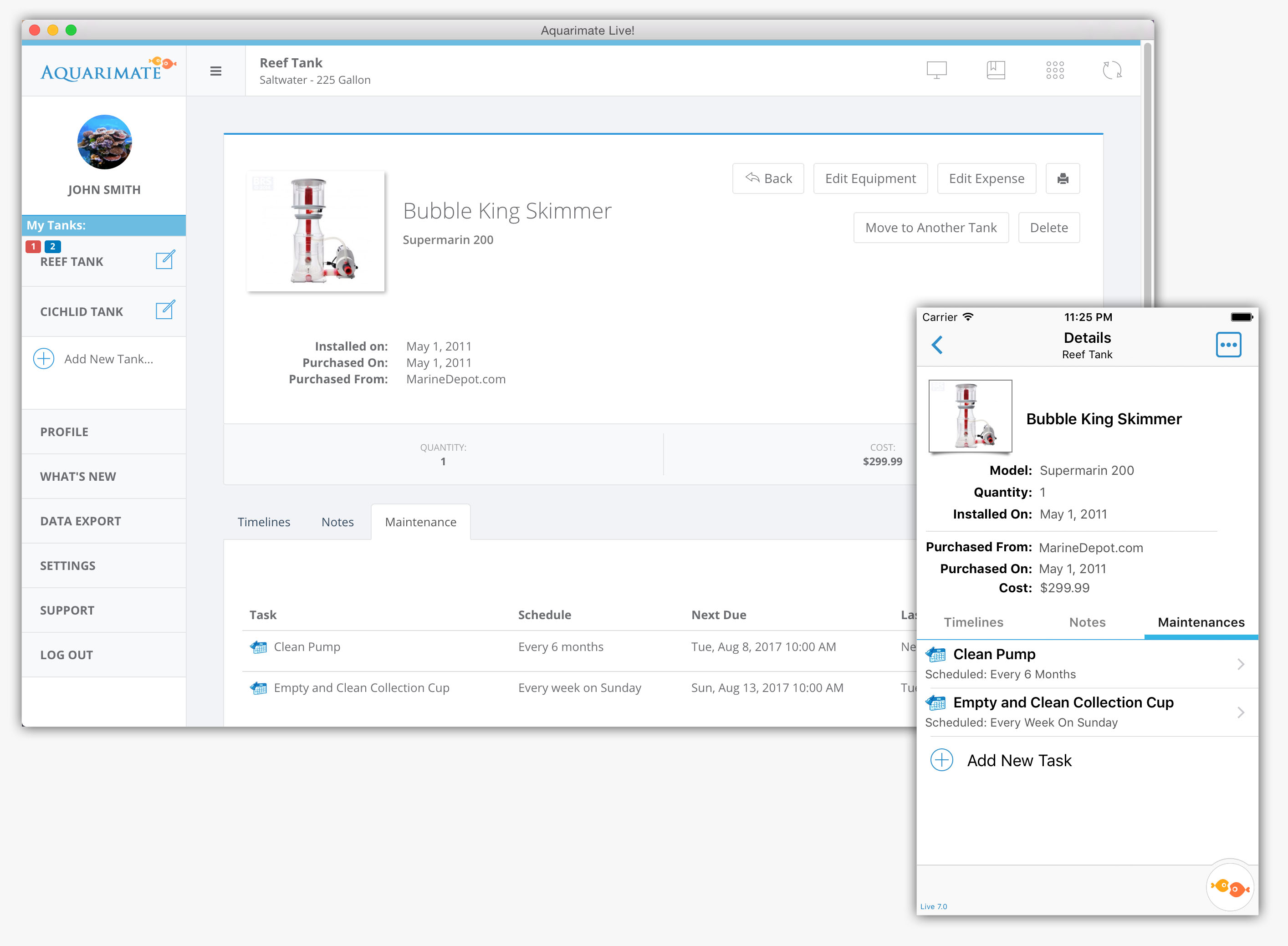Expand mobile Clean Pump row chevron
This screenshot has width=1288, height=946.
(1241, 664)
